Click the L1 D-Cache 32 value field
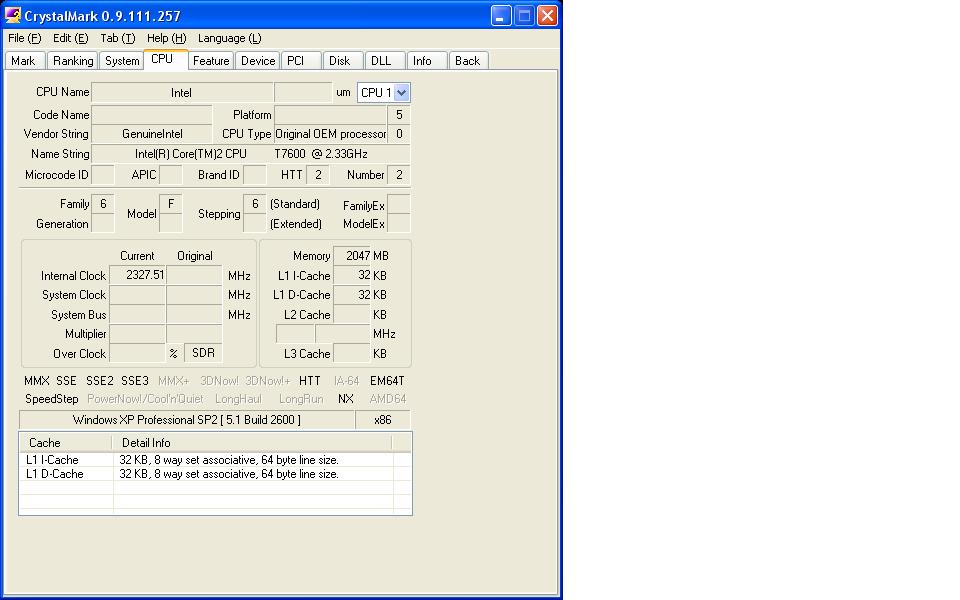This screenshot has height=600, width=960. pyautogui.click(x=351, y=294)
